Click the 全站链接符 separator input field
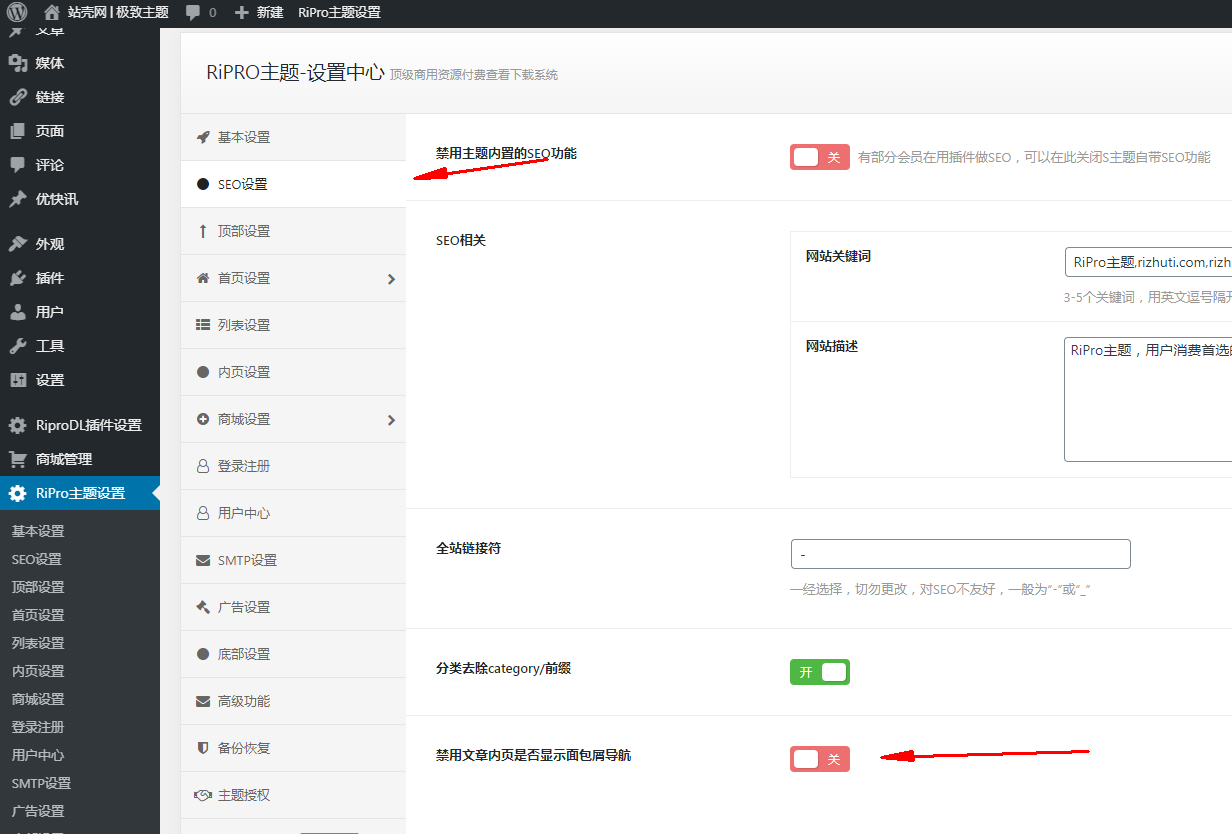The height and width of the screenshot is (834, 1232). (961, 554)
